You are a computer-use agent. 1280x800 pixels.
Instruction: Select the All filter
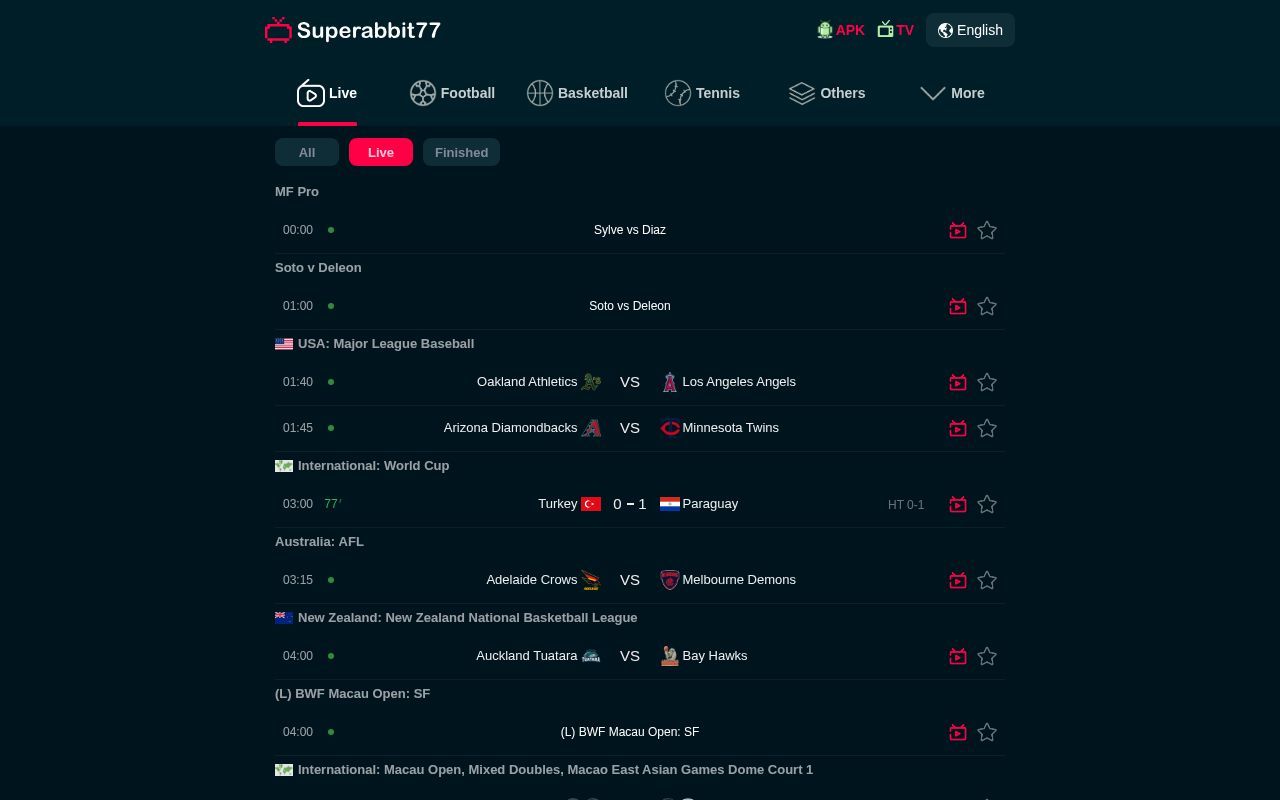(307, 152)
